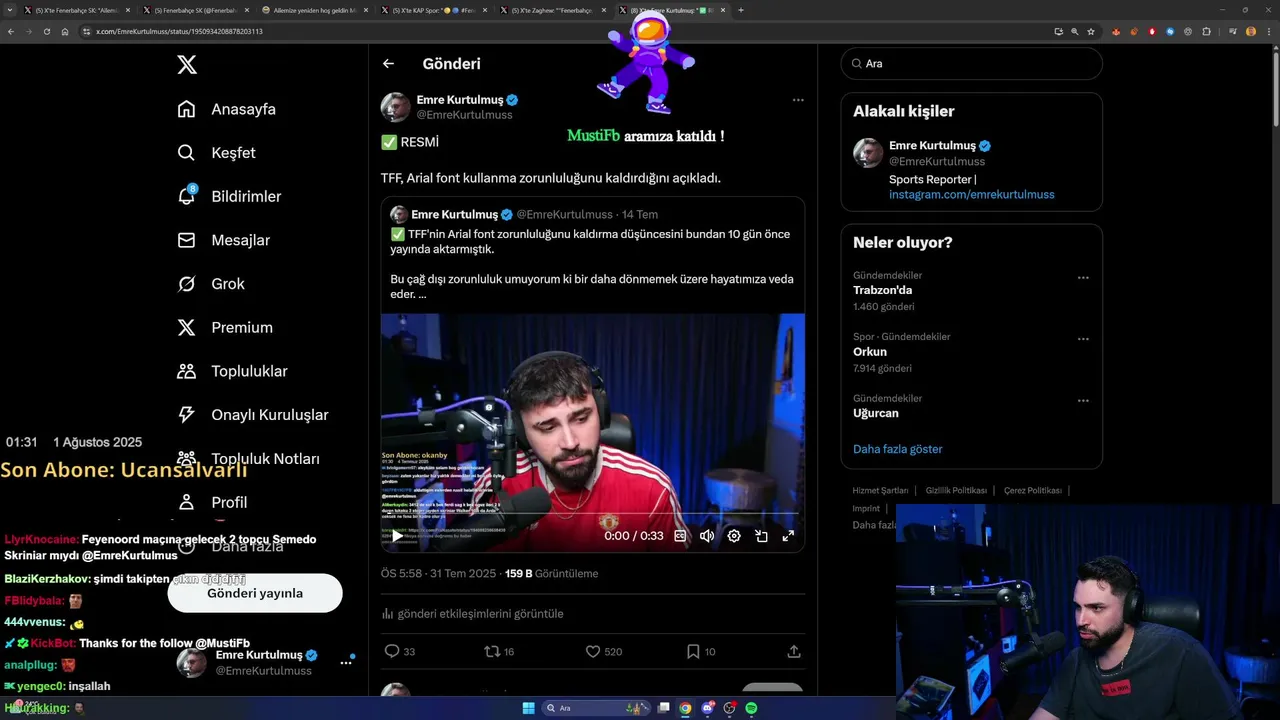Toggle video captions icon
The height and width of the screenshot is (720, 1280).
click(680, 536)
